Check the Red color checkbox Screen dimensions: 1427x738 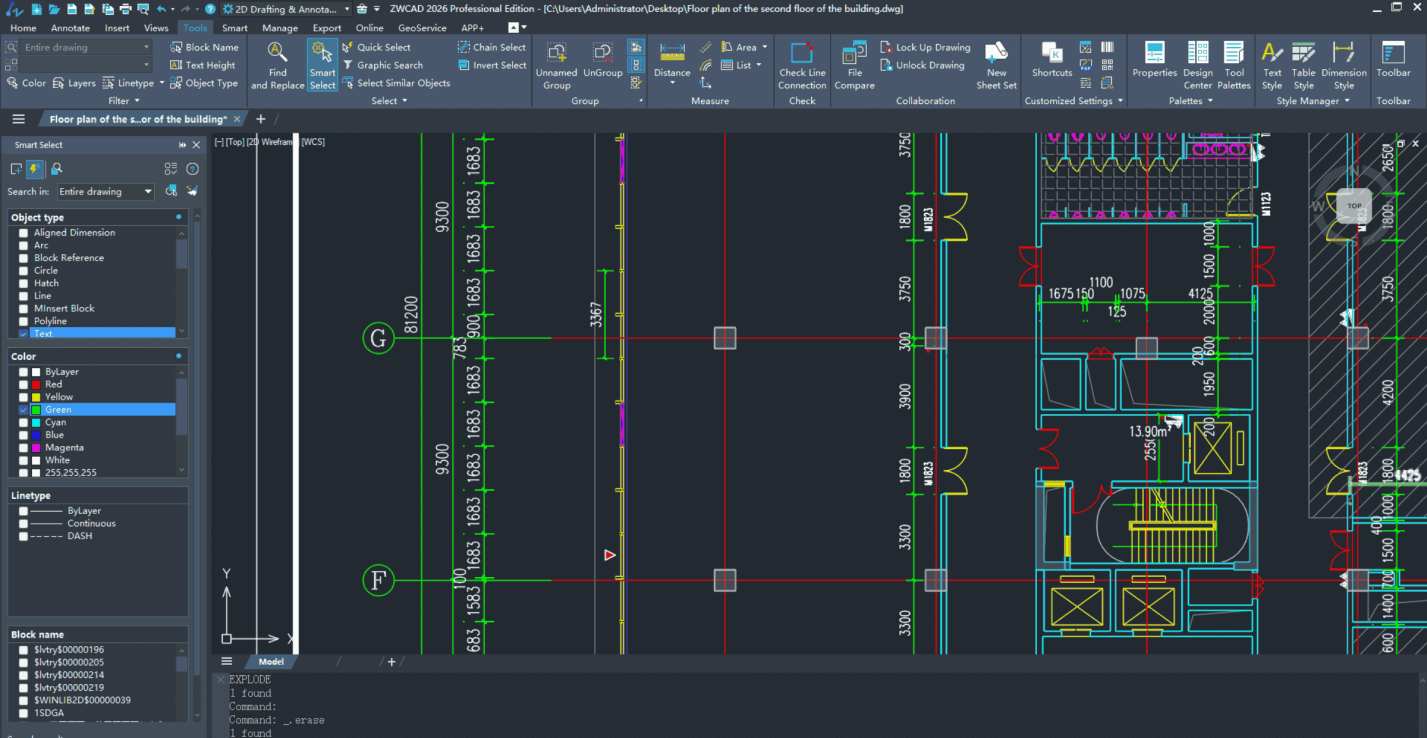[24, 384]
